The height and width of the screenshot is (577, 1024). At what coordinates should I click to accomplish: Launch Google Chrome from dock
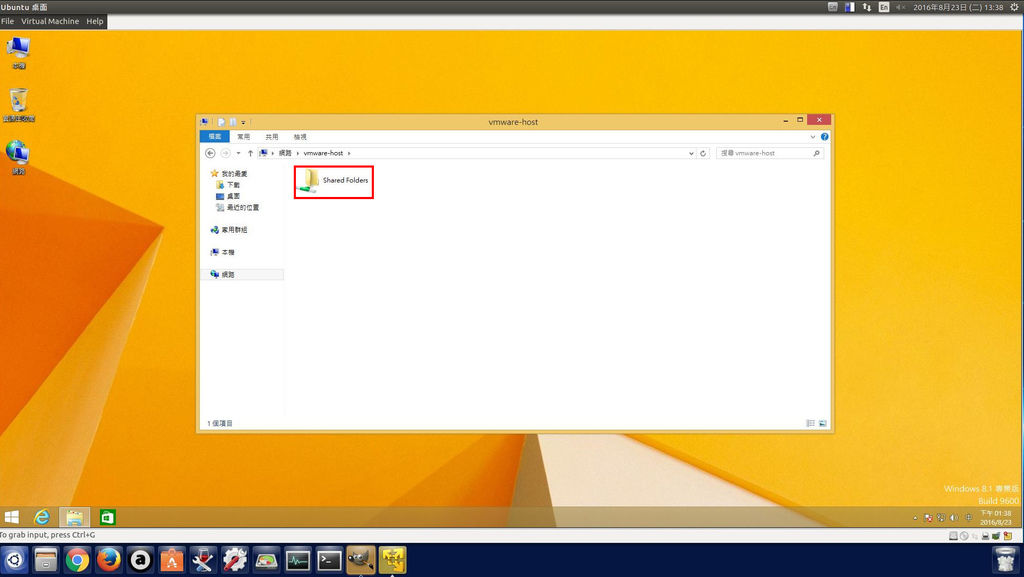coord(77,560)
